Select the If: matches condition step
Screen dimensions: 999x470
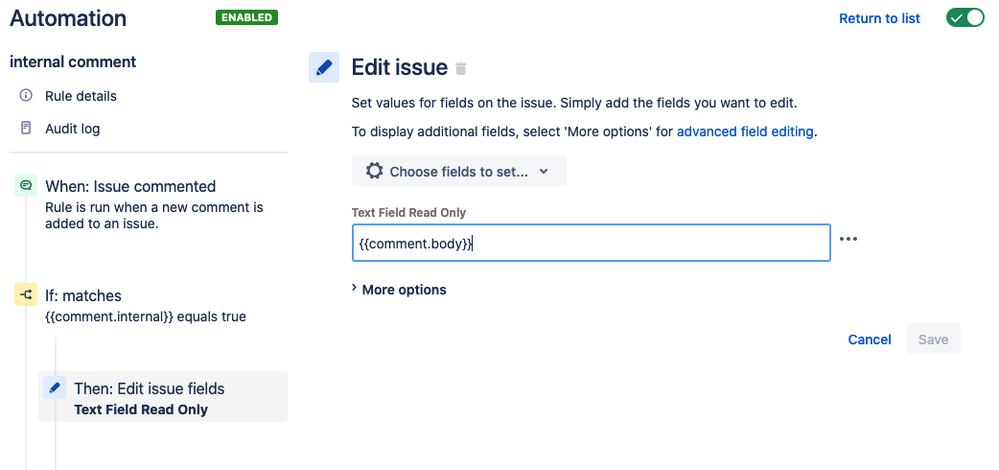pos(83,296)
